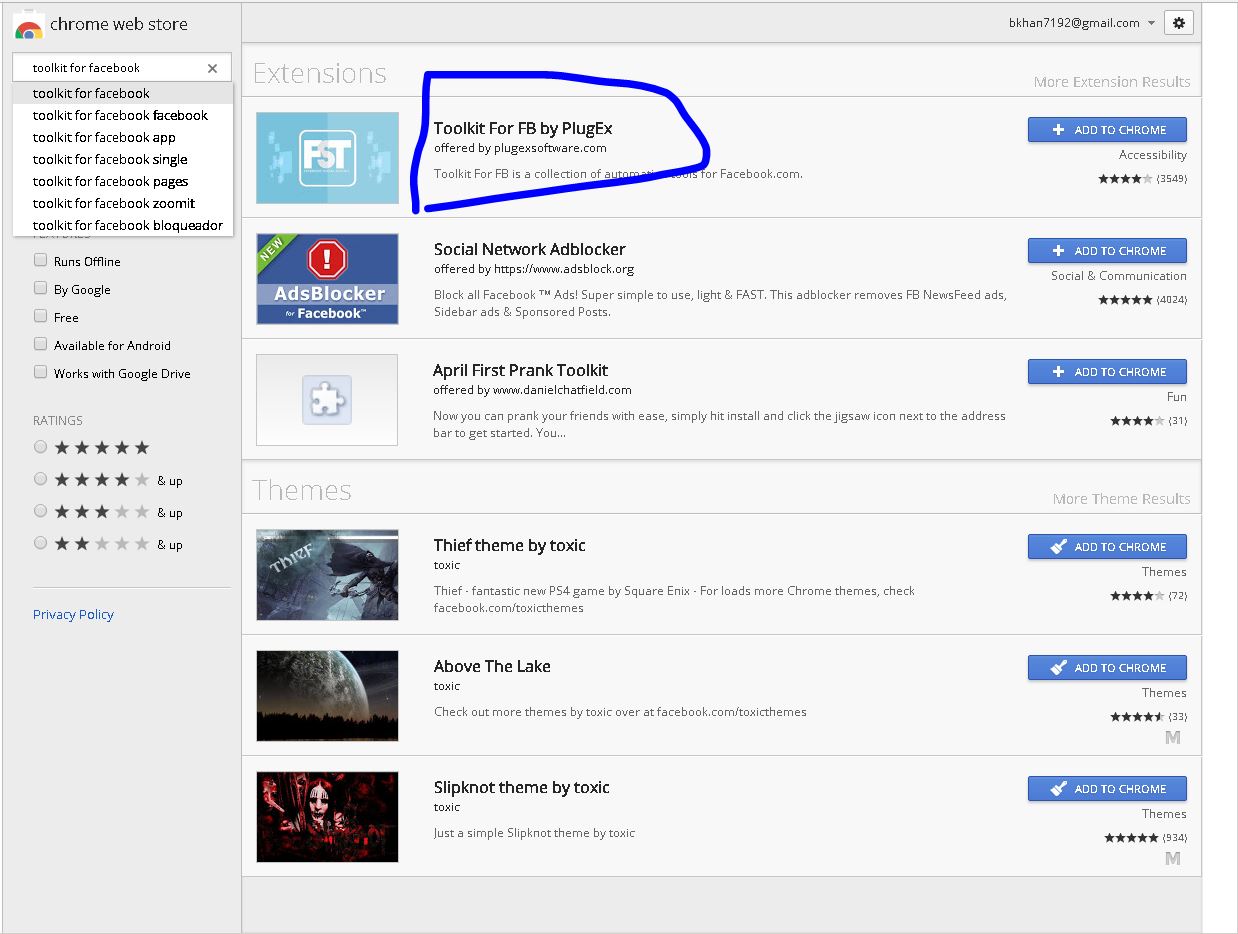The height and width of the screenshot is (934, 1238).
Task: Select five stars rating filter
Action: [41, 447]
